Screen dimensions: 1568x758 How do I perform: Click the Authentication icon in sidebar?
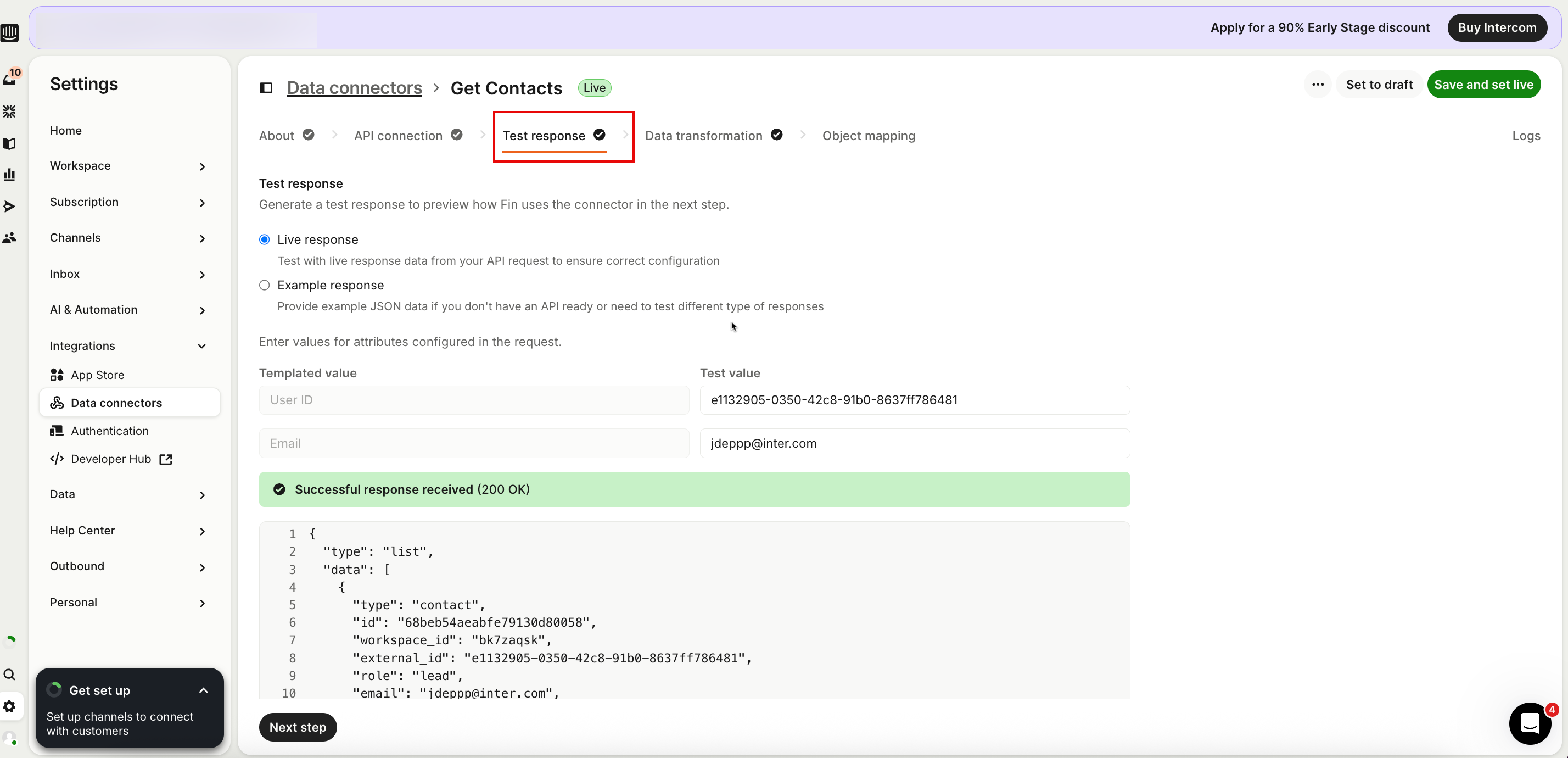pos(57,431)
